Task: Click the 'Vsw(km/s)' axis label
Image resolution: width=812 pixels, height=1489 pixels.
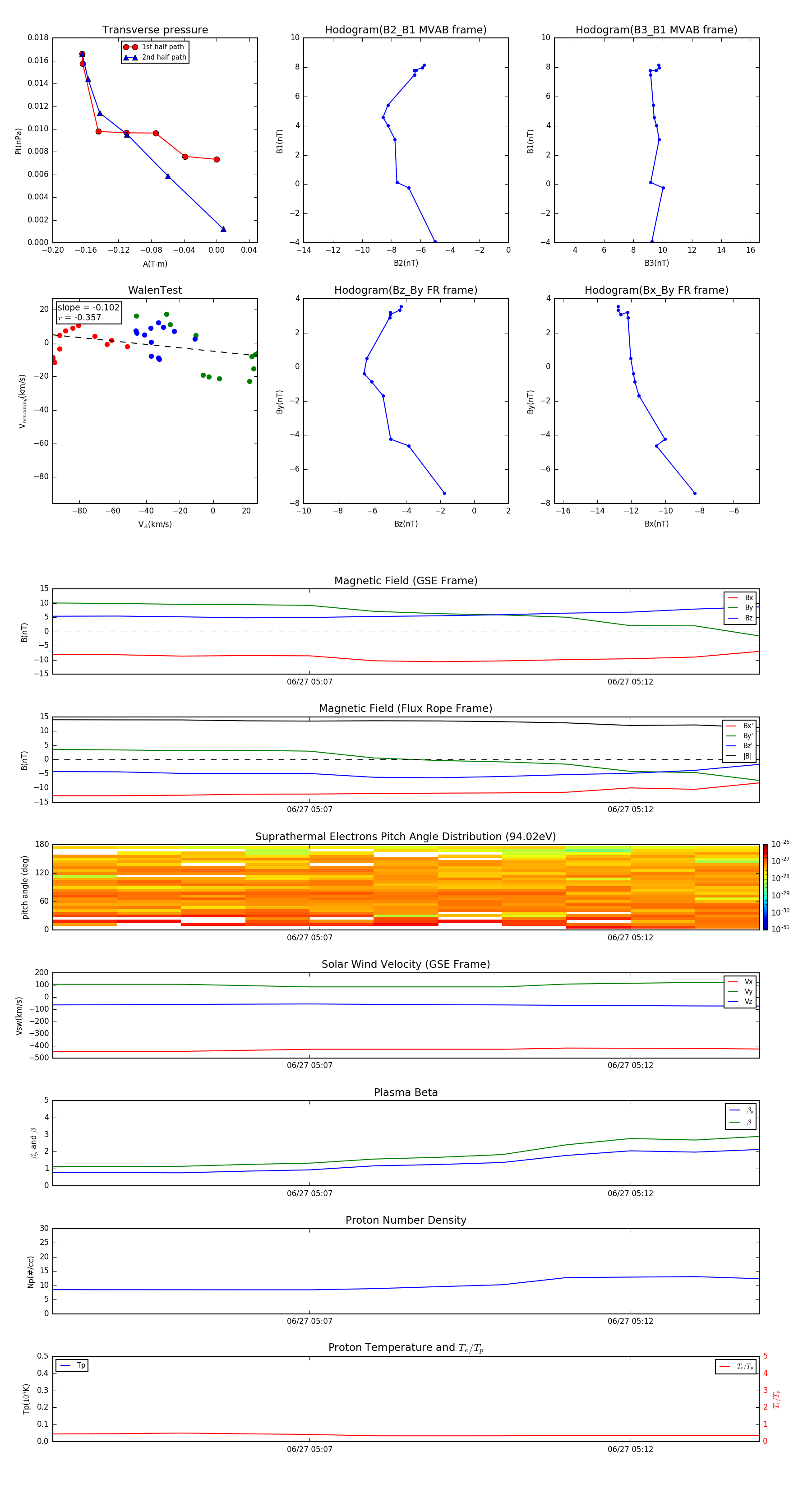Action: click(x=19, y=1016)
